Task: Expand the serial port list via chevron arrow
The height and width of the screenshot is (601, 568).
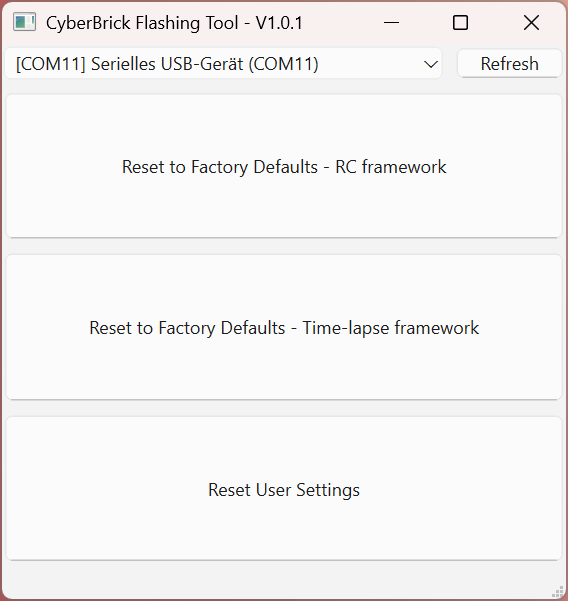Action: pyautogui.click(x=431, y=64)
